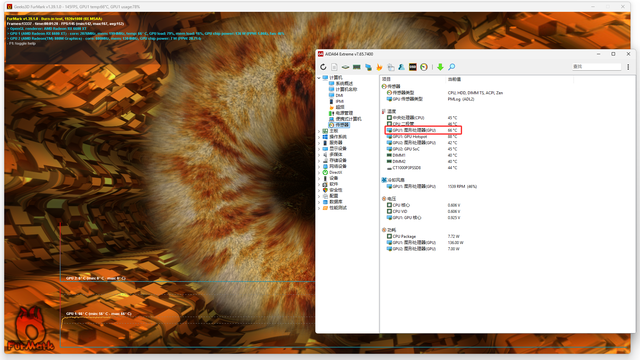This screenshot has width=640, height=360.
Task: Select the GPU1 fan 1539 RPM row
Action: (432, 187)
